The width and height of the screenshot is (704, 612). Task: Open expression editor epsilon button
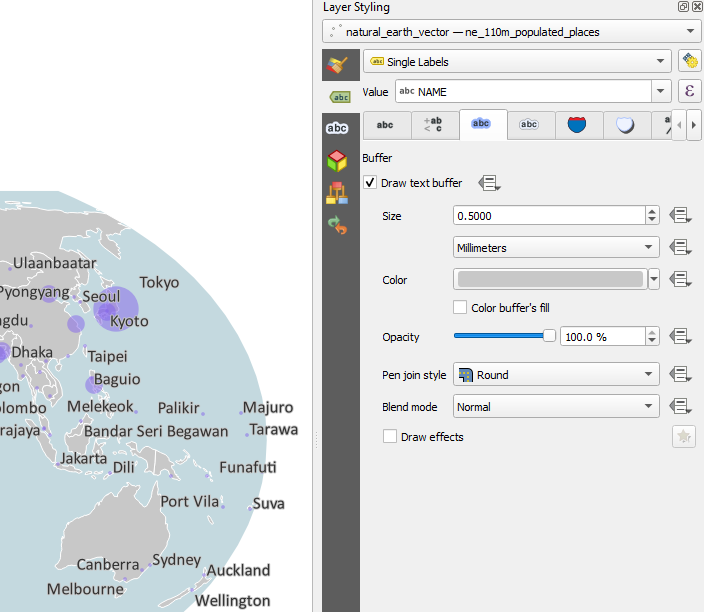pyautogui.click(x=690, y=92)
